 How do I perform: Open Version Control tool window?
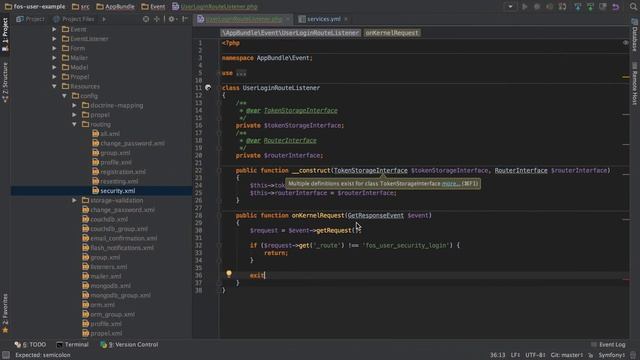pos(129,344)
